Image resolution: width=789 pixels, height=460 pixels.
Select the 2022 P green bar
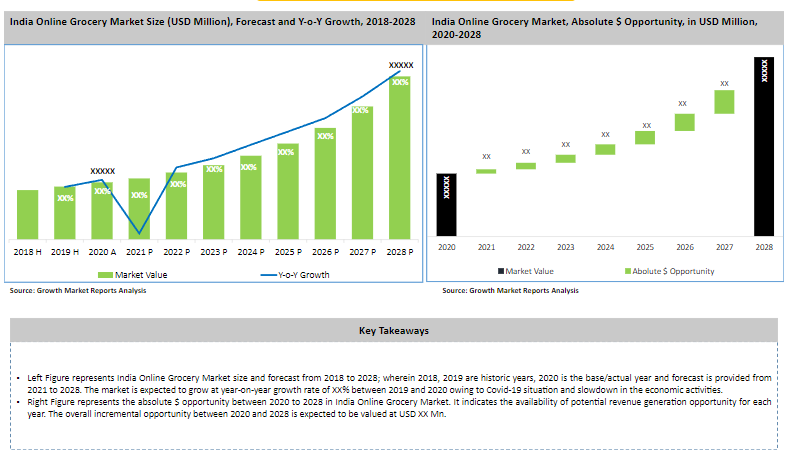pyautogui.click(x=177, y=206)
